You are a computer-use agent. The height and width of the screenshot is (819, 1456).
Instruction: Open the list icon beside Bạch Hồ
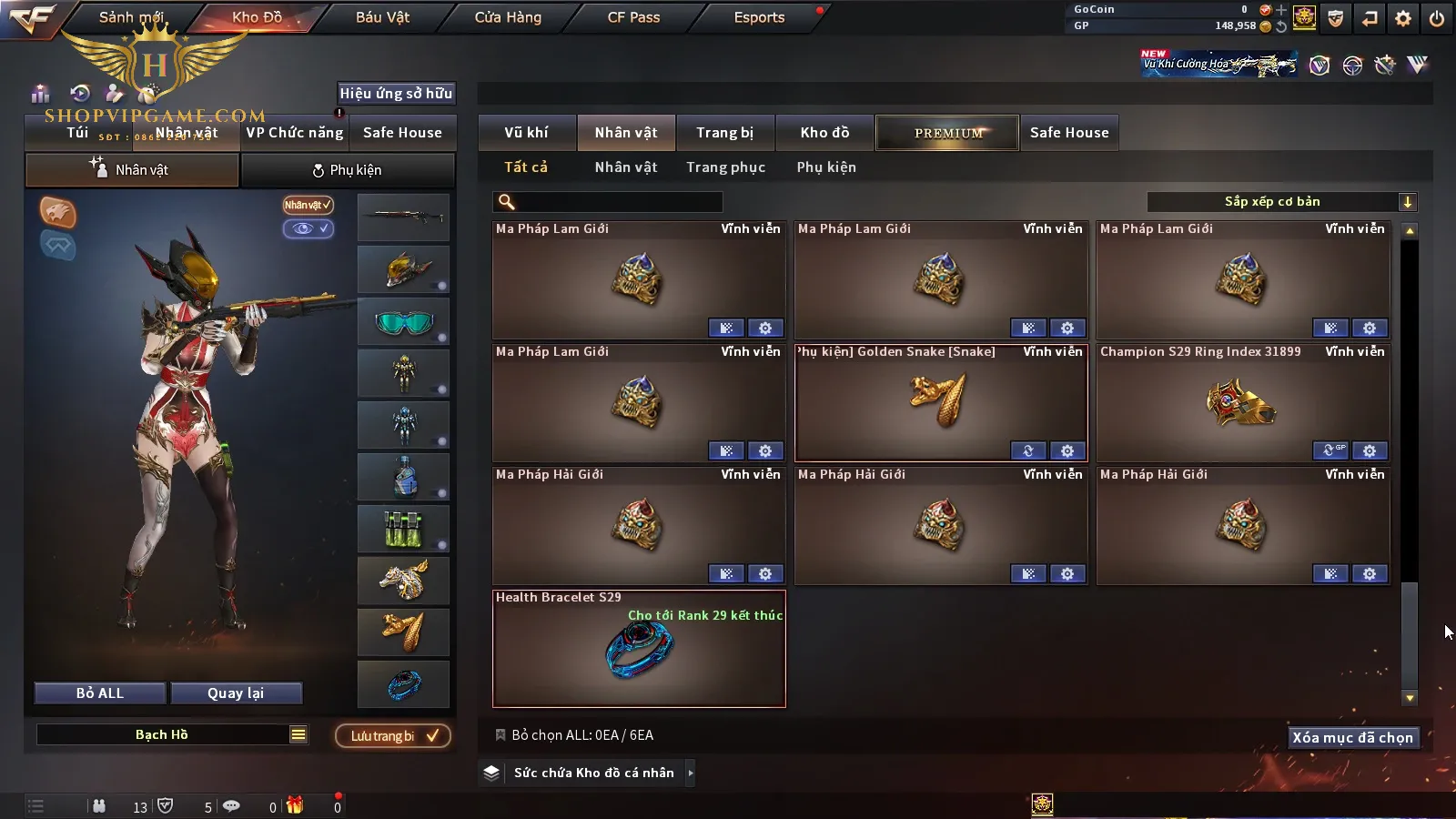point(298,734)
